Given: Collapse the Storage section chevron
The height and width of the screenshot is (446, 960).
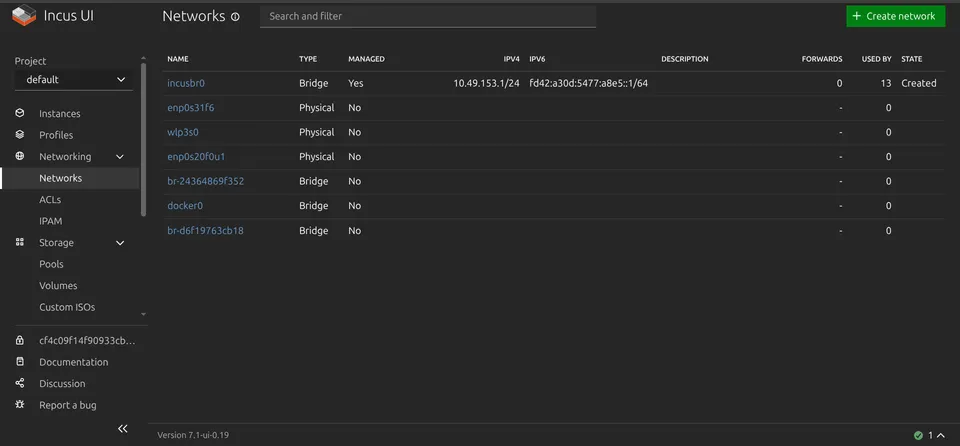Looking at the screenshot, I should (x=120, y=243).
